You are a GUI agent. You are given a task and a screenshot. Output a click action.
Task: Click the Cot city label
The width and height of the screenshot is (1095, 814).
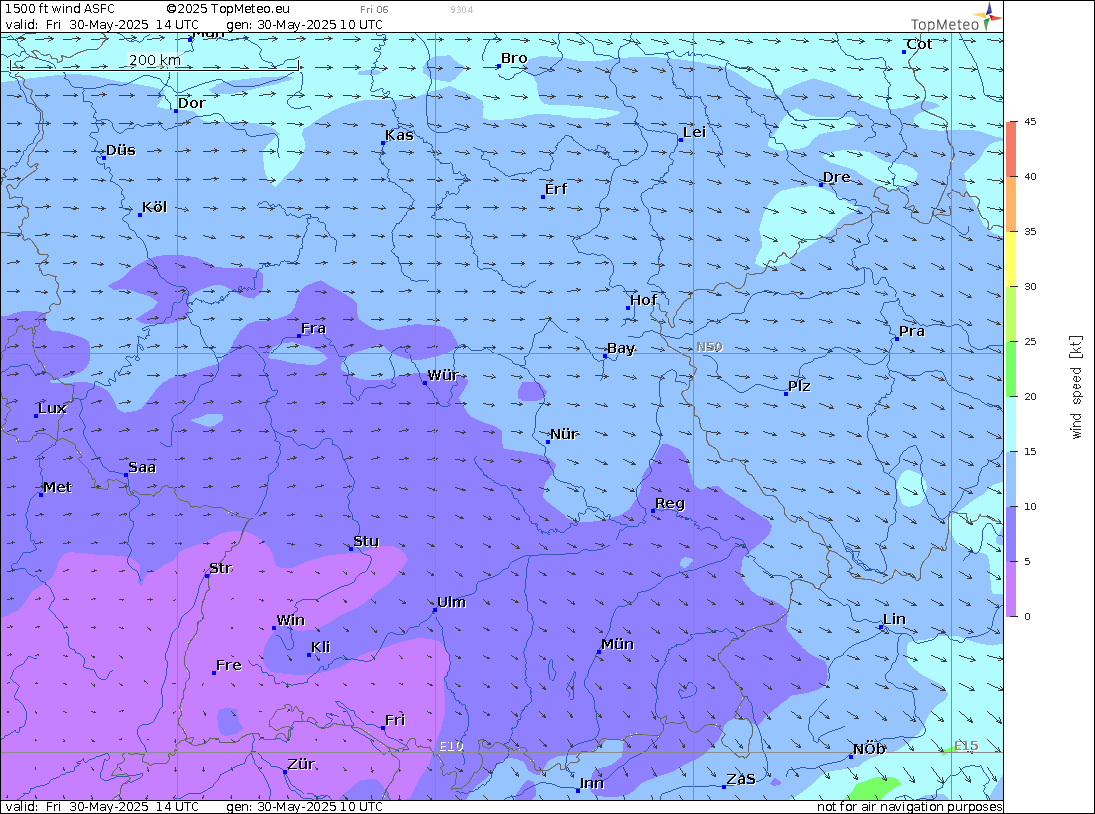coord(919,44)
